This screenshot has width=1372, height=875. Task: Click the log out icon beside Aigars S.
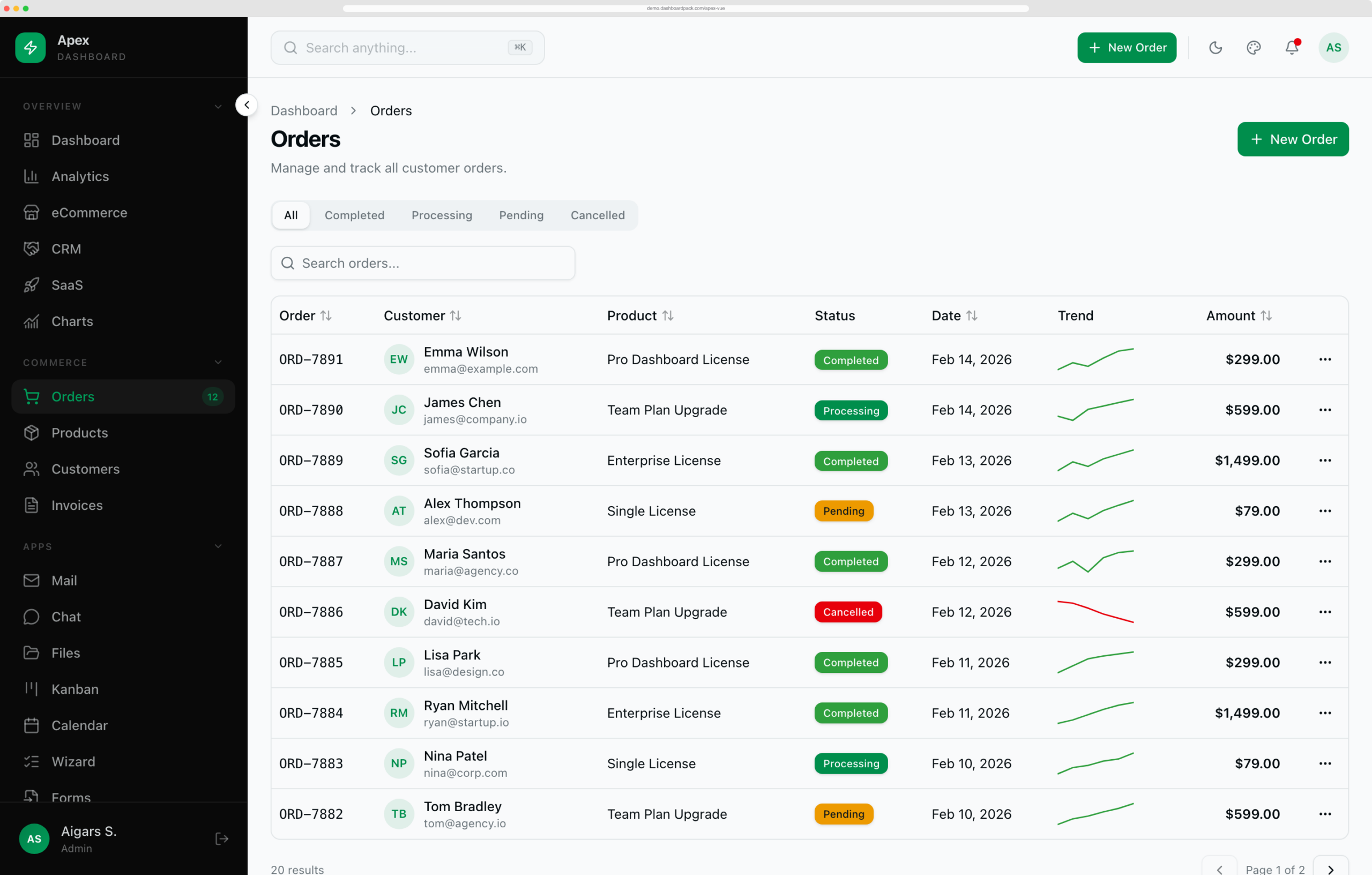coord(222,839)
